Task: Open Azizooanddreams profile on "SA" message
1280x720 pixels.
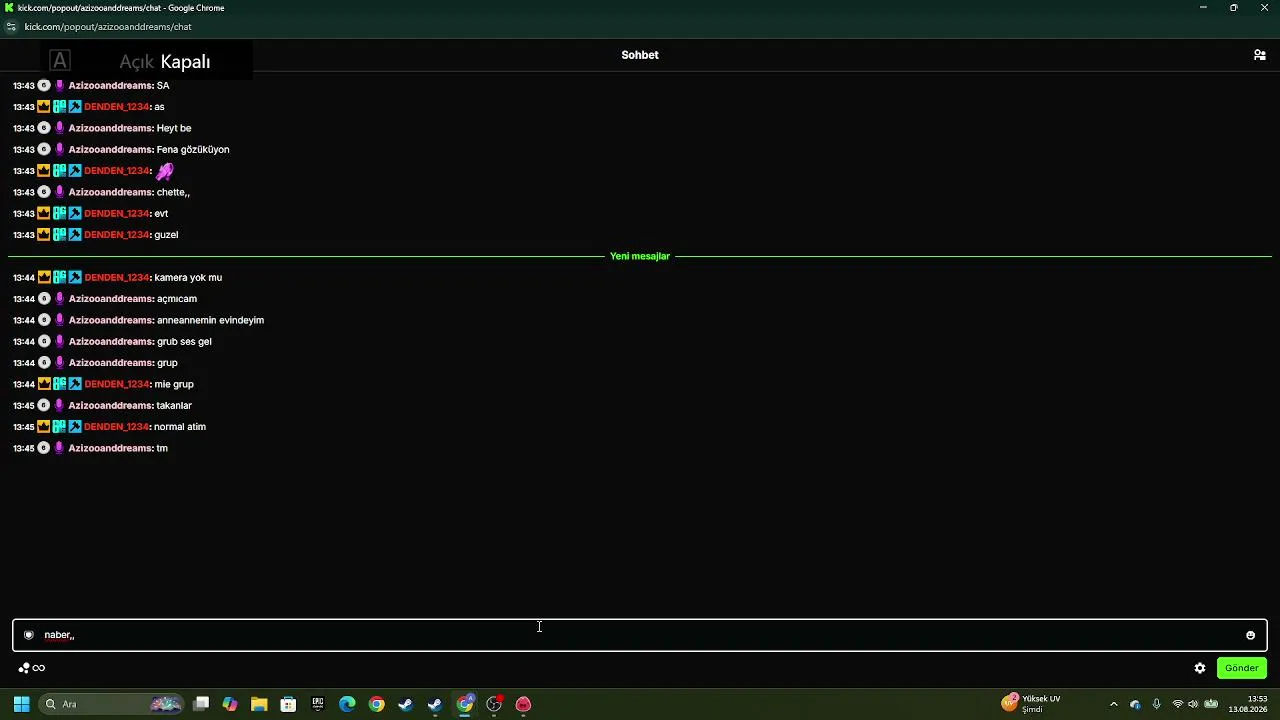Action: pyautogui.click(x=111, y=86)
